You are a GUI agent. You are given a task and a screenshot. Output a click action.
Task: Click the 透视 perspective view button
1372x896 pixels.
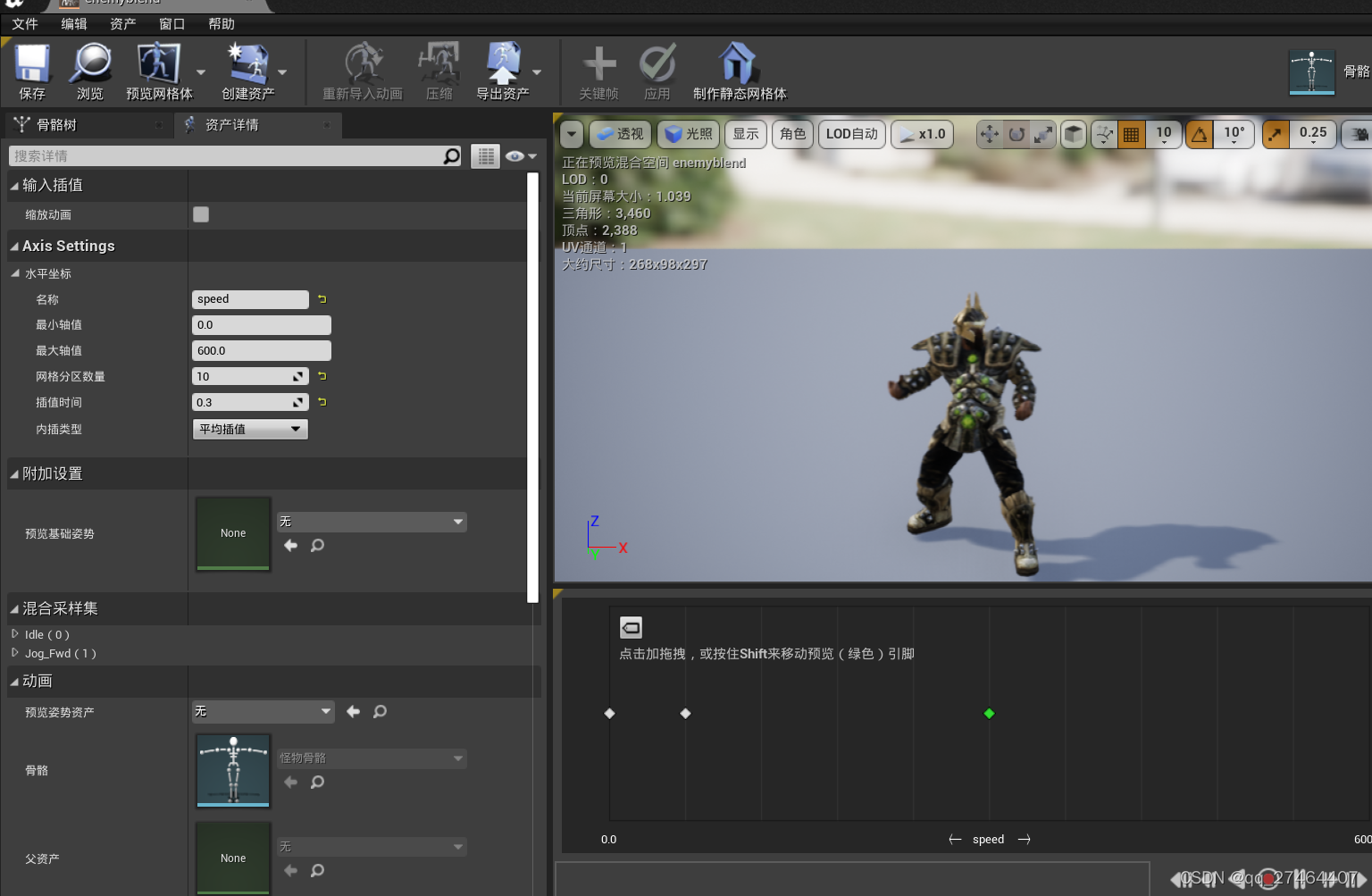point(620,134)
